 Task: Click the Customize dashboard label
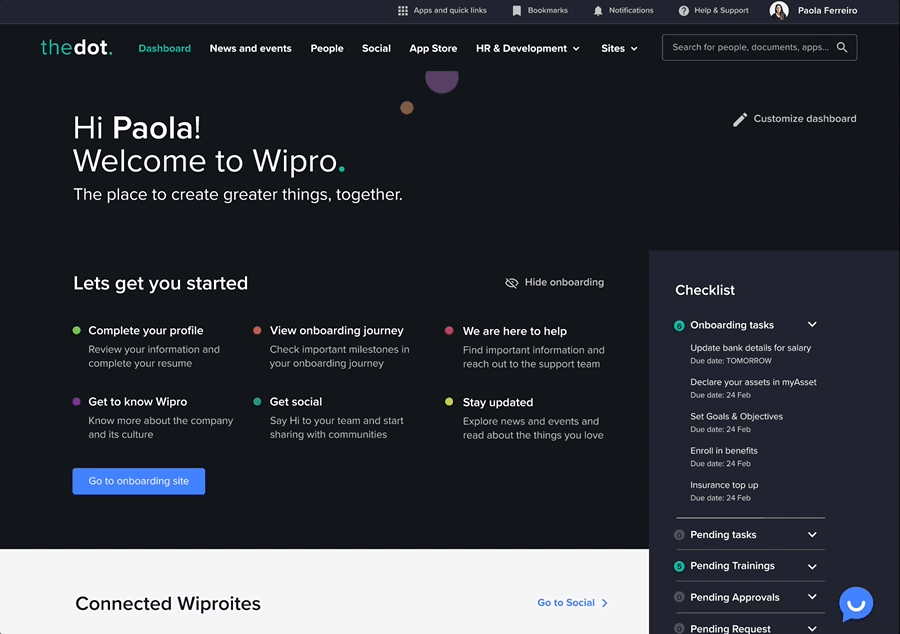805,119
